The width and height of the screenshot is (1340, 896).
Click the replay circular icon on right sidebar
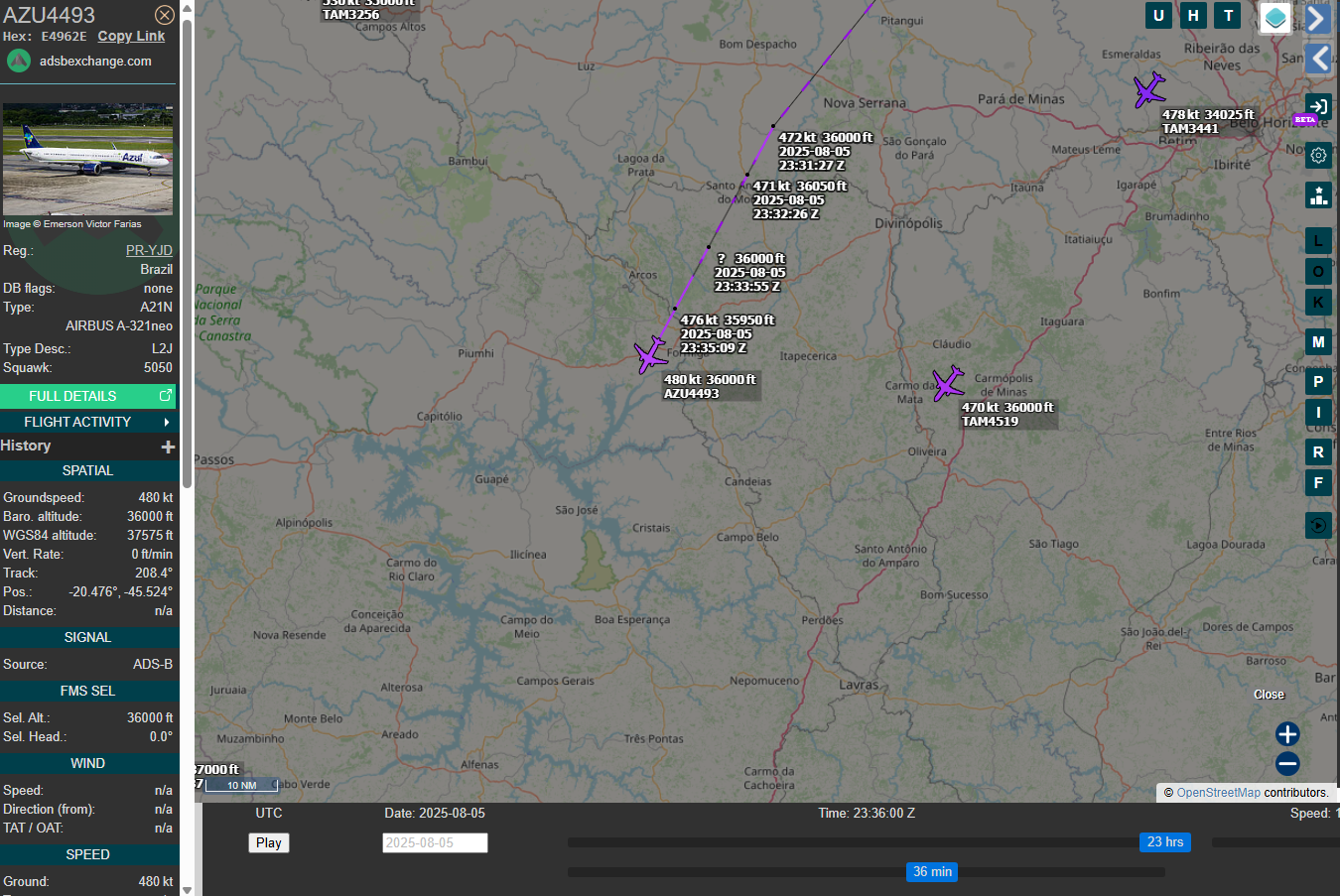1318,525
